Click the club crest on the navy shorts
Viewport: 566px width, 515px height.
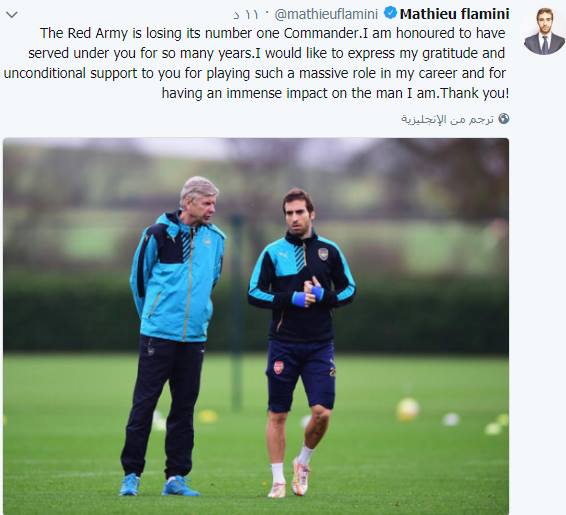click(278, 367)
